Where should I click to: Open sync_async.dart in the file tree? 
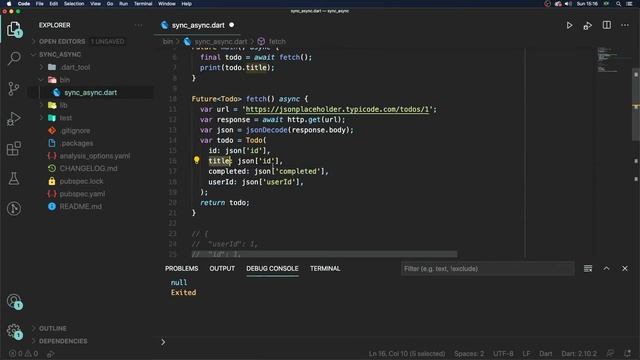pos(91,93)
